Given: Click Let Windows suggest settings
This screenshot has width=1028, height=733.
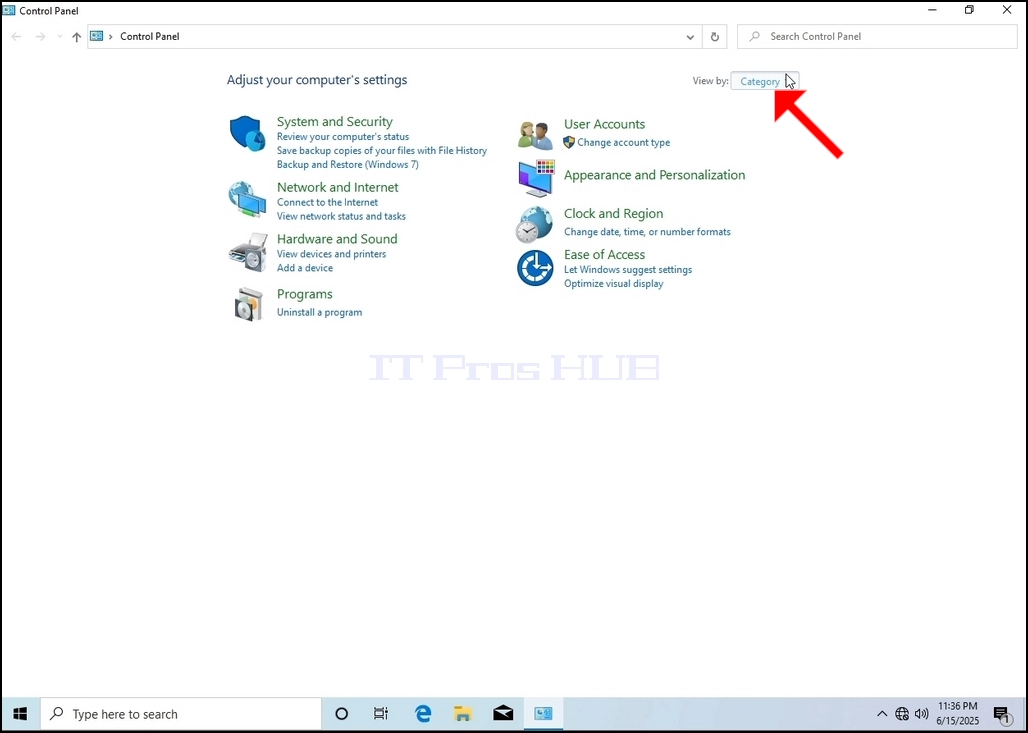Looking at the screenshot, I should click(627, 269).
